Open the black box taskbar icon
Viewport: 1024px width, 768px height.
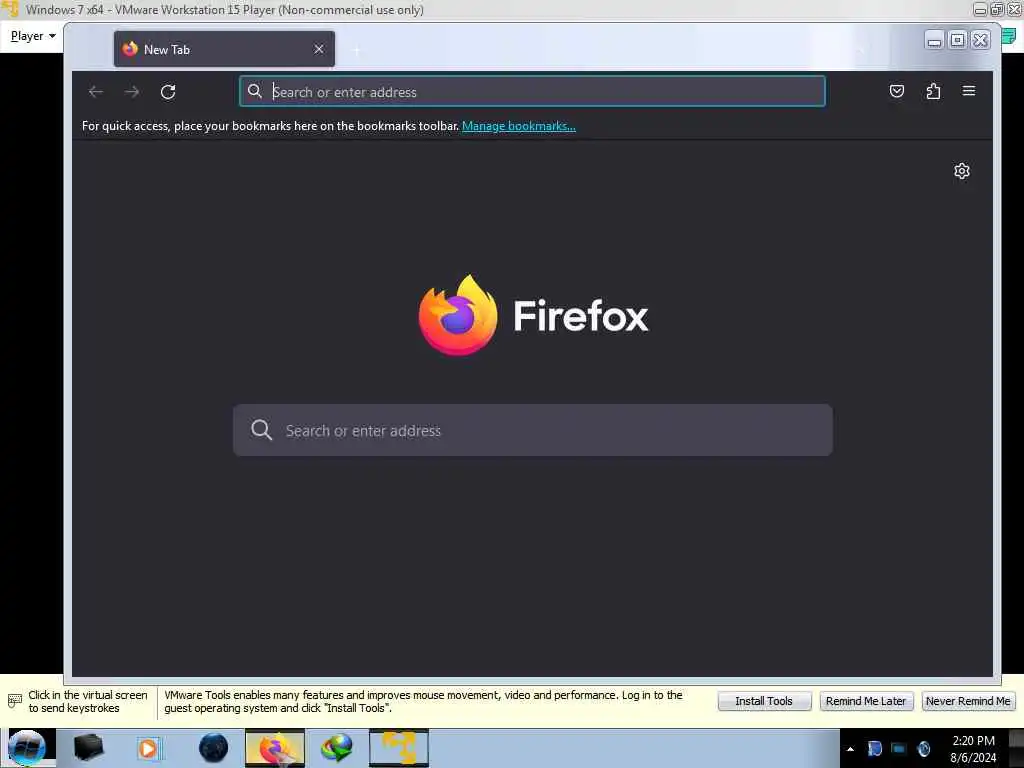click(88, 748)
